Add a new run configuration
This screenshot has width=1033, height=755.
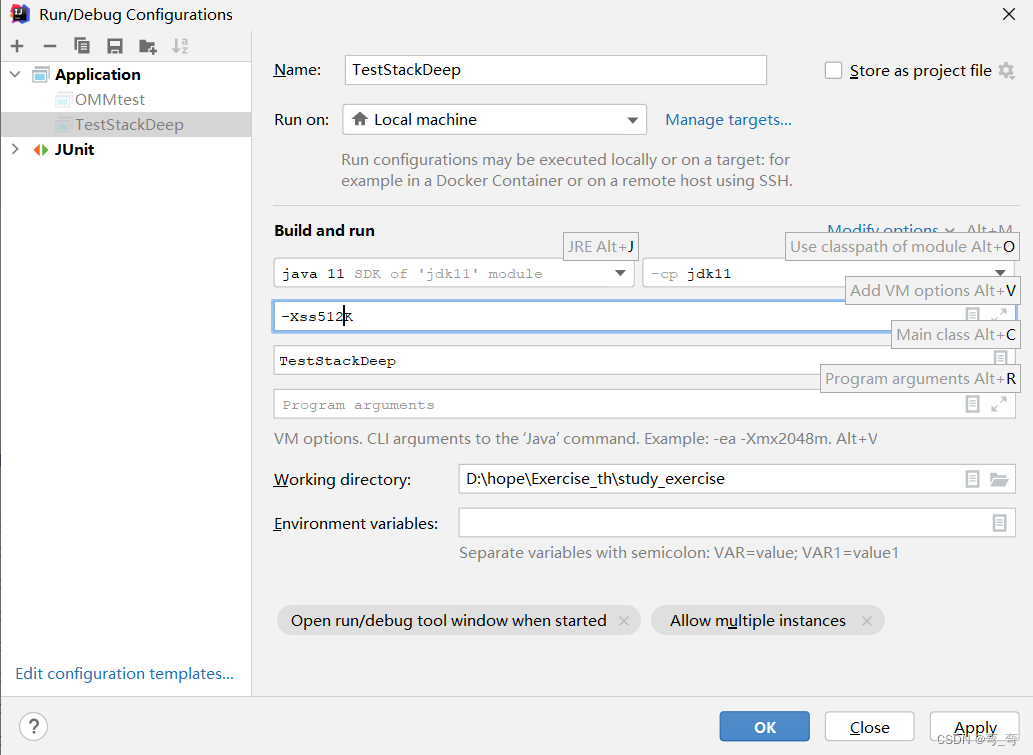point(17,46)
